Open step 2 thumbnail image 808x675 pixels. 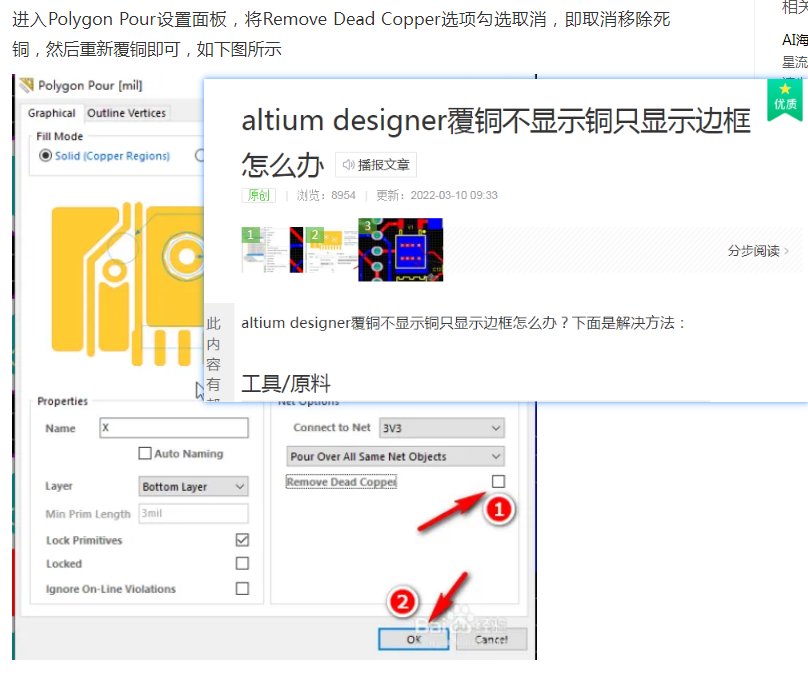pyautogui.click(x=332, y=250)
